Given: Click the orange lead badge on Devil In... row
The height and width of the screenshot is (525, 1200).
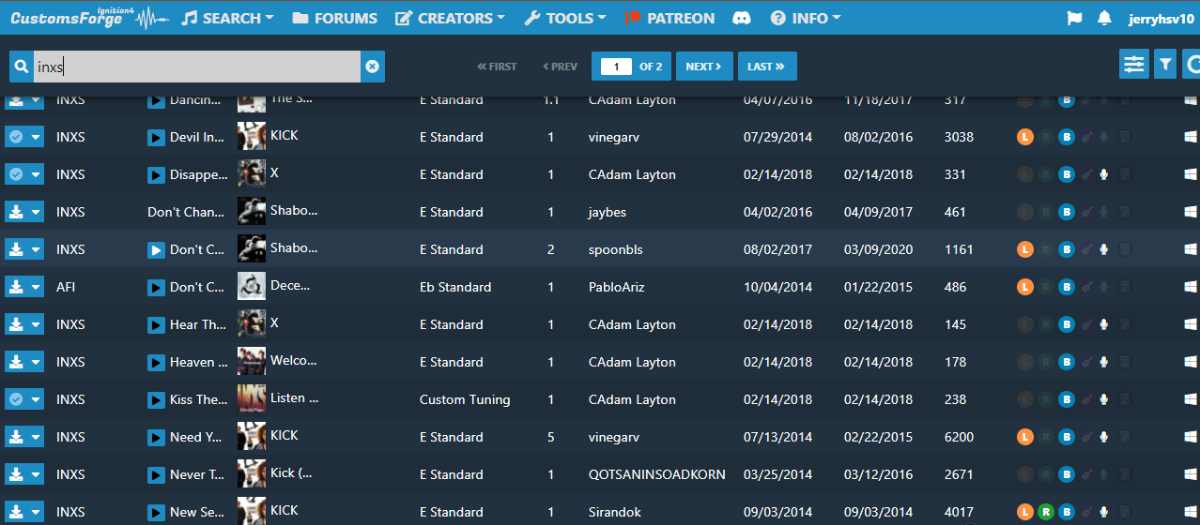Looking at the screenshot, I should (x=1025, y=137).
